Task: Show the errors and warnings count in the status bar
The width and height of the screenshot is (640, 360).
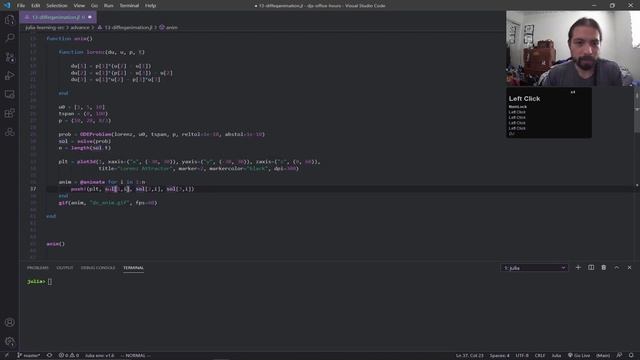Action: click(x=69, y=356)
